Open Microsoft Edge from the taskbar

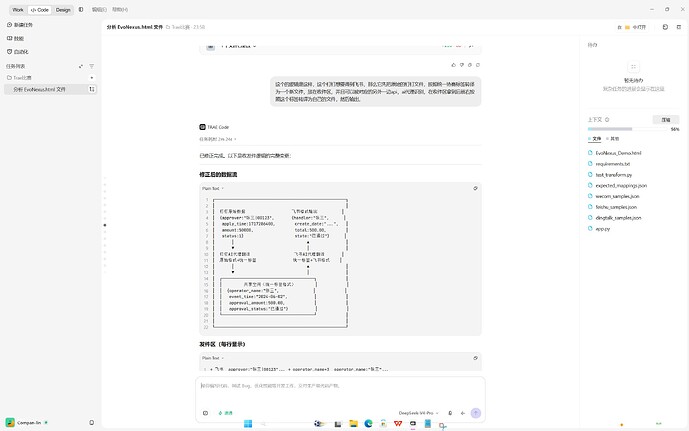(368, 424)
